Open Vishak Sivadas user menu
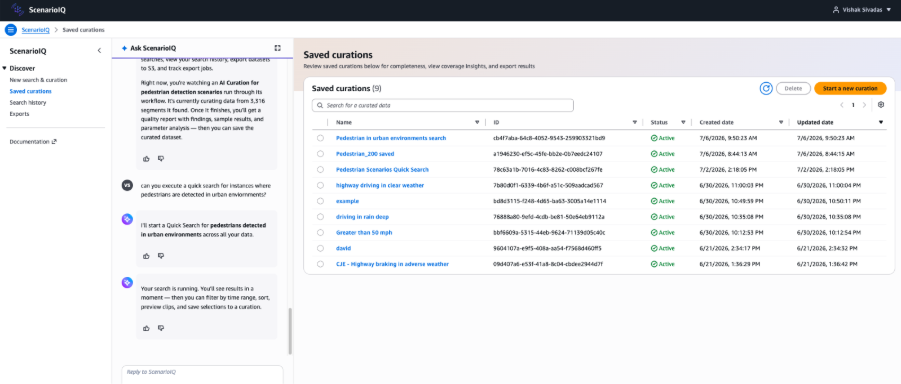901x384 pixels. click(x=862, y=10)
